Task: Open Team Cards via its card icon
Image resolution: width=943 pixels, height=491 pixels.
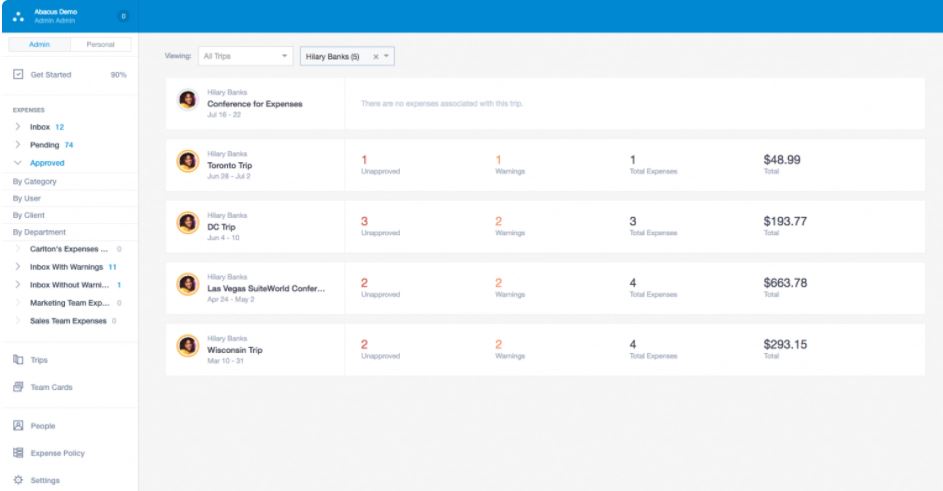Action: click(x=18, y=387)
